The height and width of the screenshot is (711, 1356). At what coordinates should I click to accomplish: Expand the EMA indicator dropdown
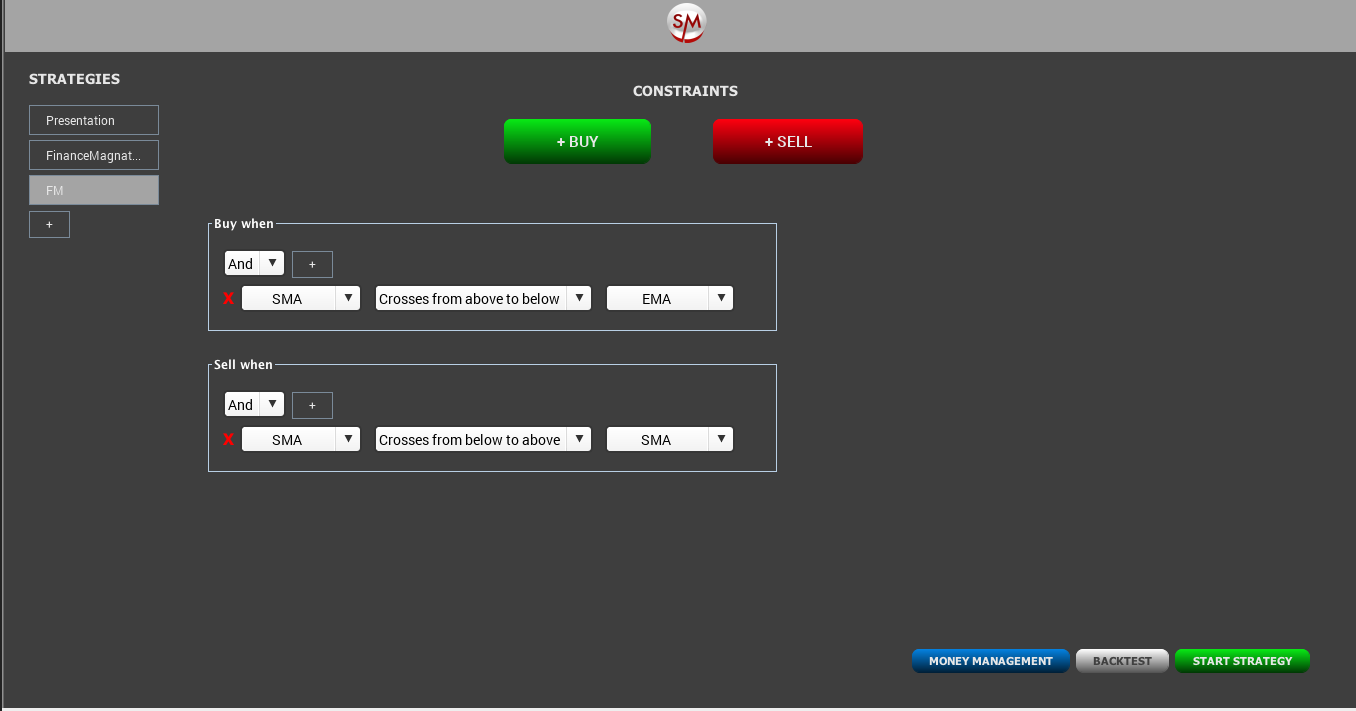tap(670, 298)
